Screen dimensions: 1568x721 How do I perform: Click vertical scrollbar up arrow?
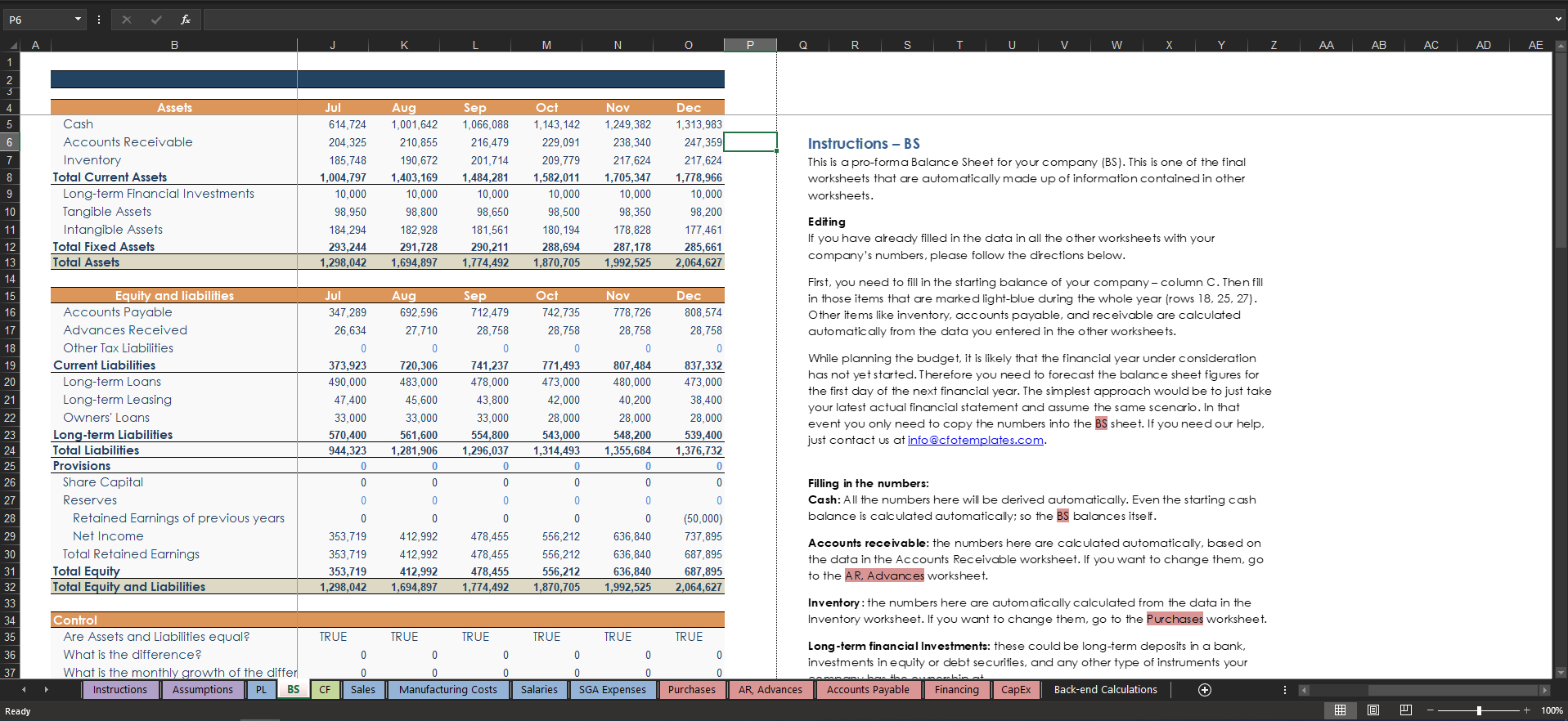point(1561,46)
